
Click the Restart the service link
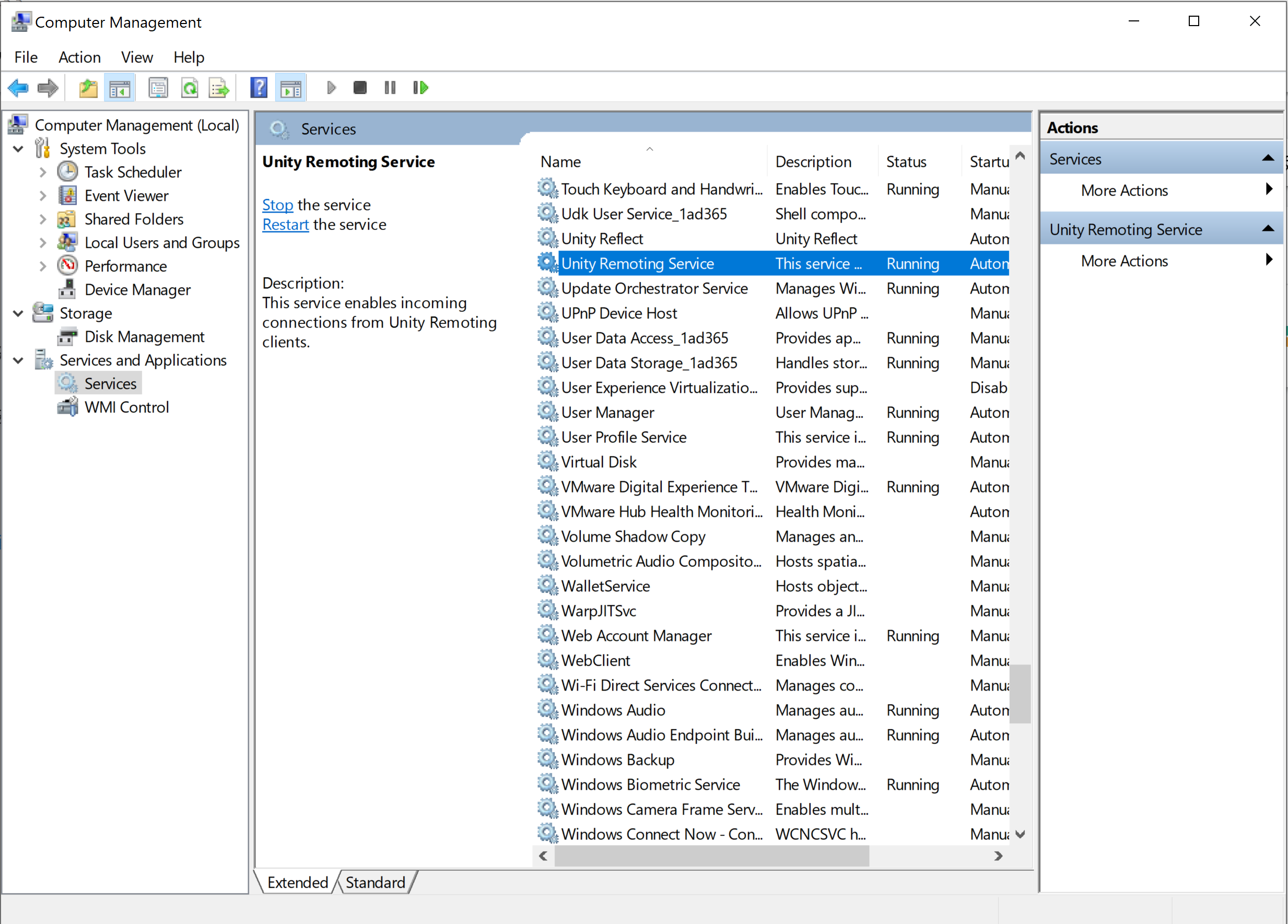coord(285,225)
